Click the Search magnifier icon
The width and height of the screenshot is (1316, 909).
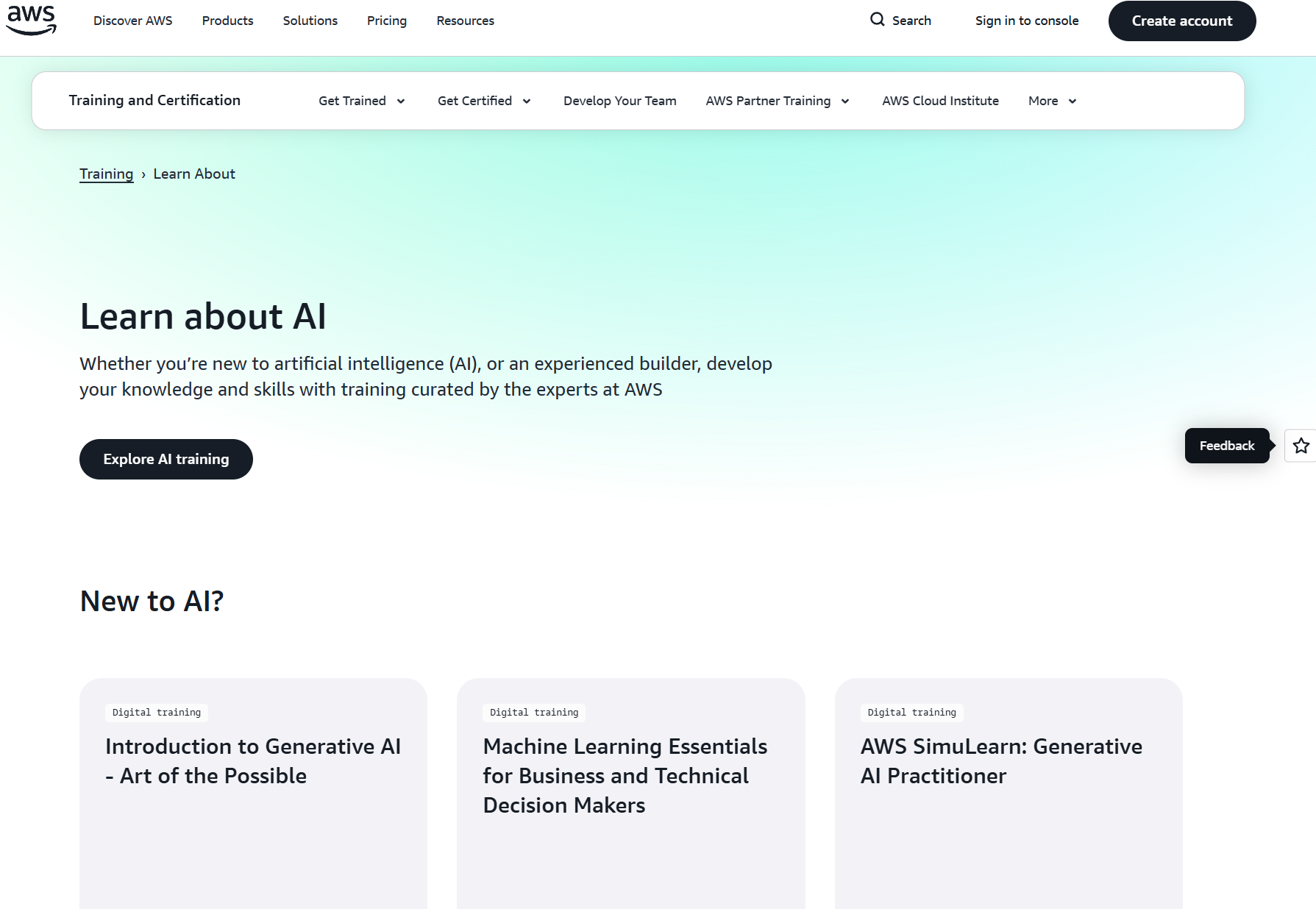[877, 20]
